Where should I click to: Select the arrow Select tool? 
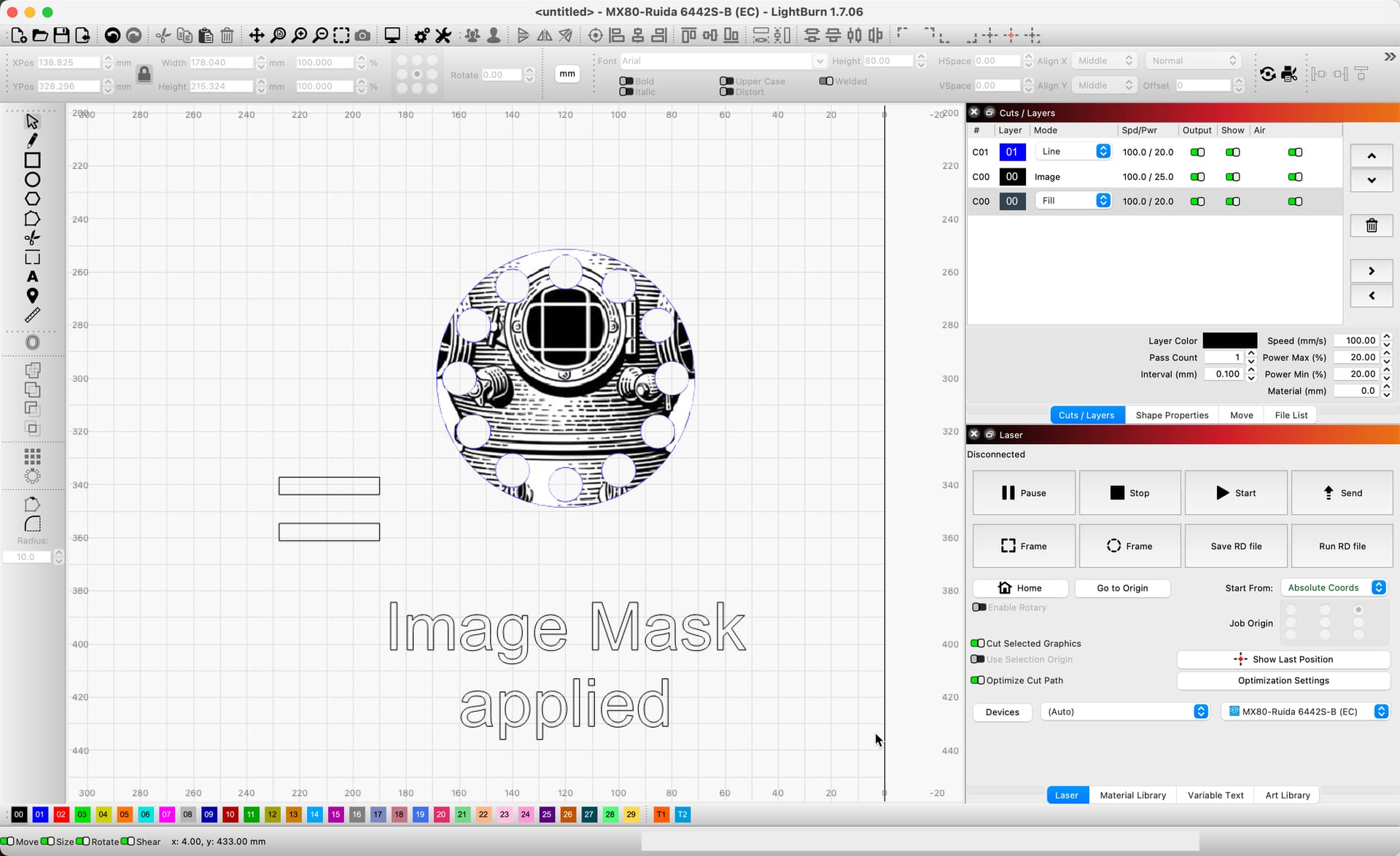[32, 121]
